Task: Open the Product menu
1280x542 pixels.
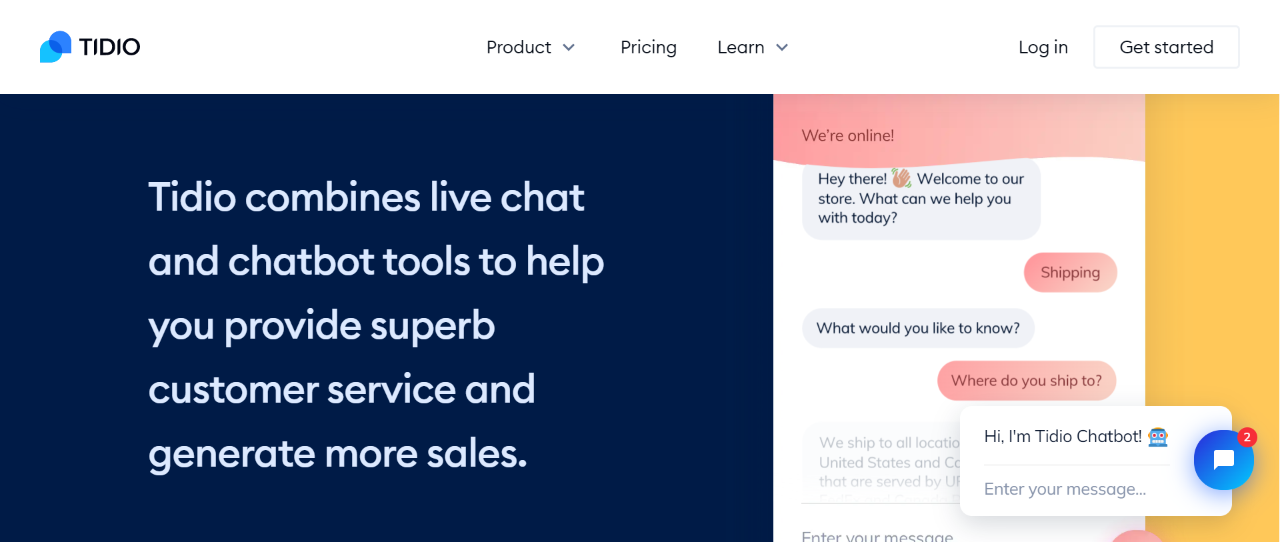Action: [x=531, y=47]
